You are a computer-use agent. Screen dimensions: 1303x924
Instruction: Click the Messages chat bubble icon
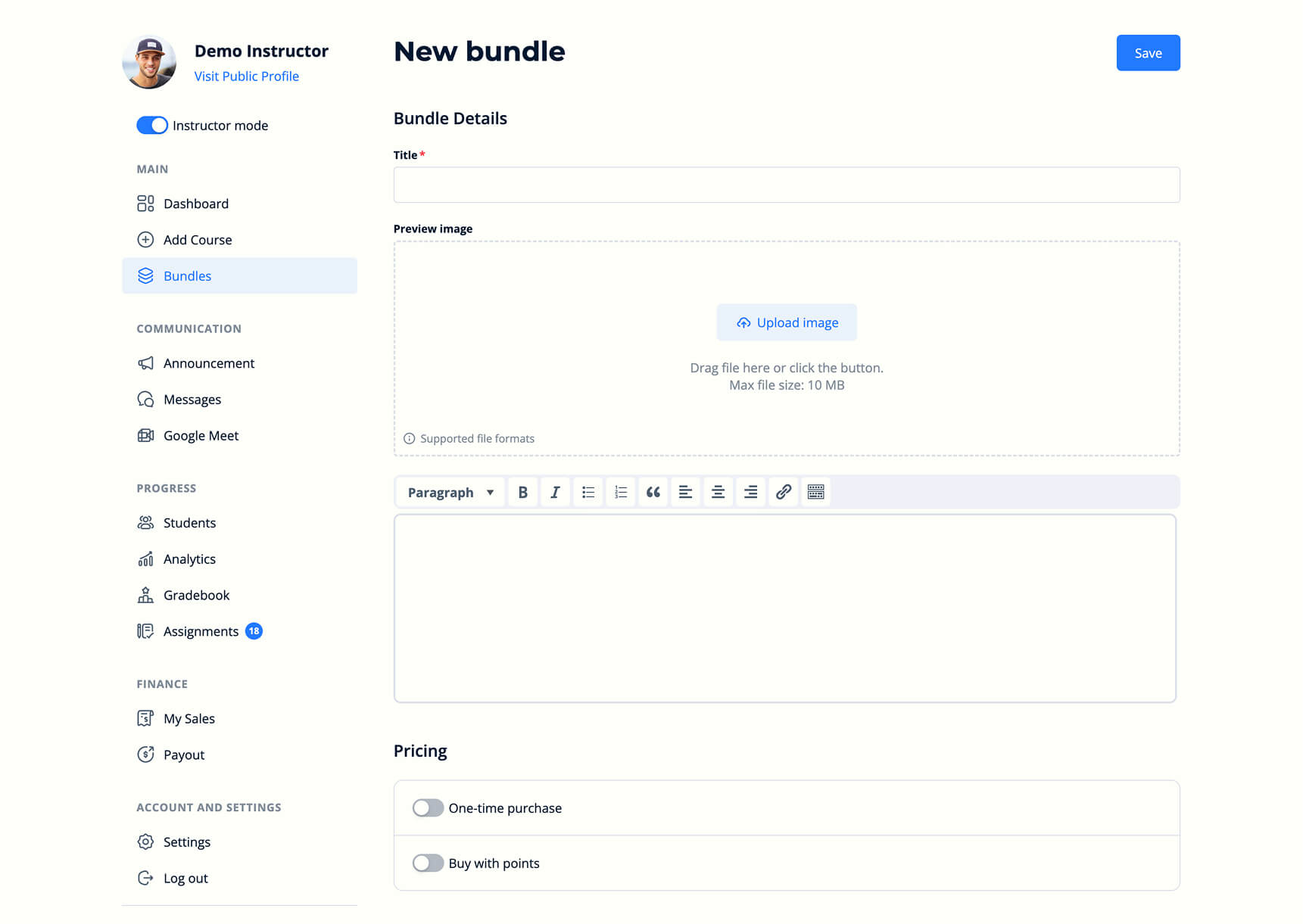[x=145, y=400]
